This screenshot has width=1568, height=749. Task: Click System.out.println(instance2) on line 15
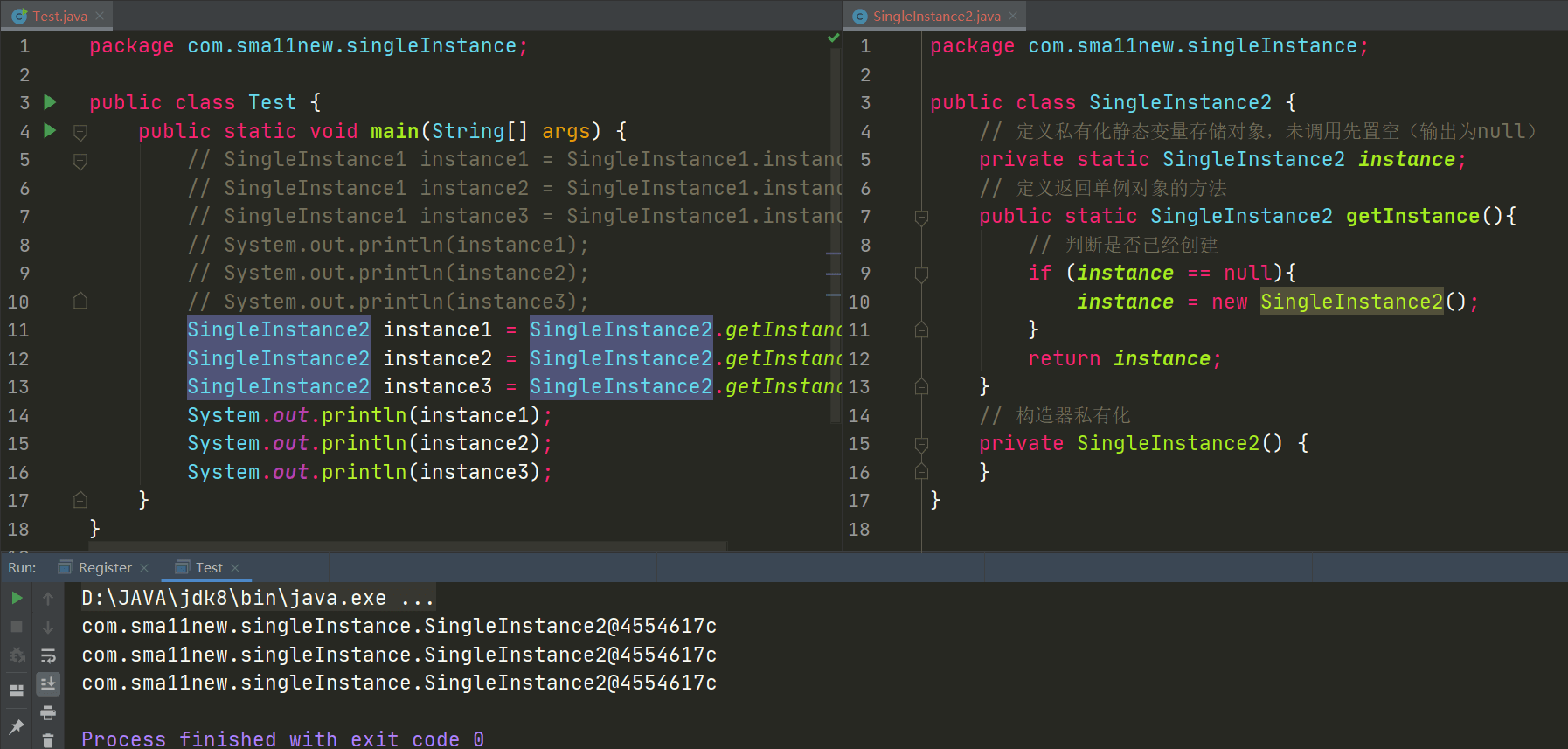[370, 443]
